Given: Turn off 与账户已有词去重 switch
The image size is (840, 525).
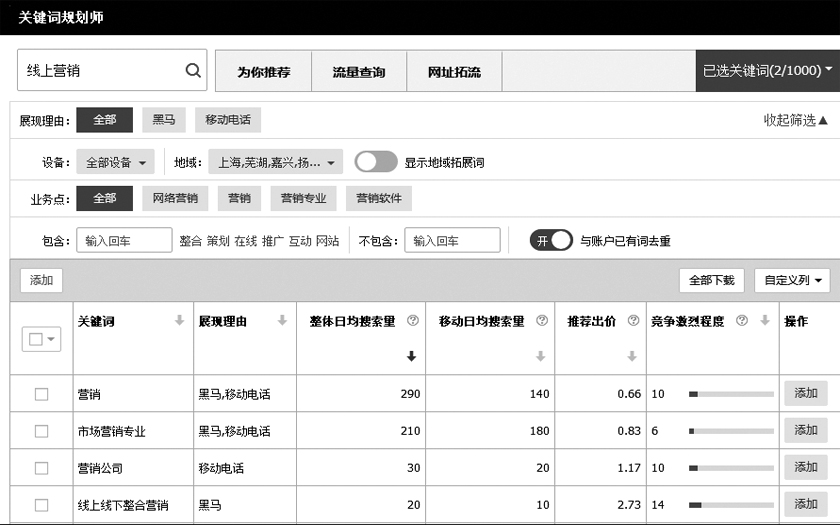Looking at the screenshot, I should pyautogui.click(x=551, y=241).
